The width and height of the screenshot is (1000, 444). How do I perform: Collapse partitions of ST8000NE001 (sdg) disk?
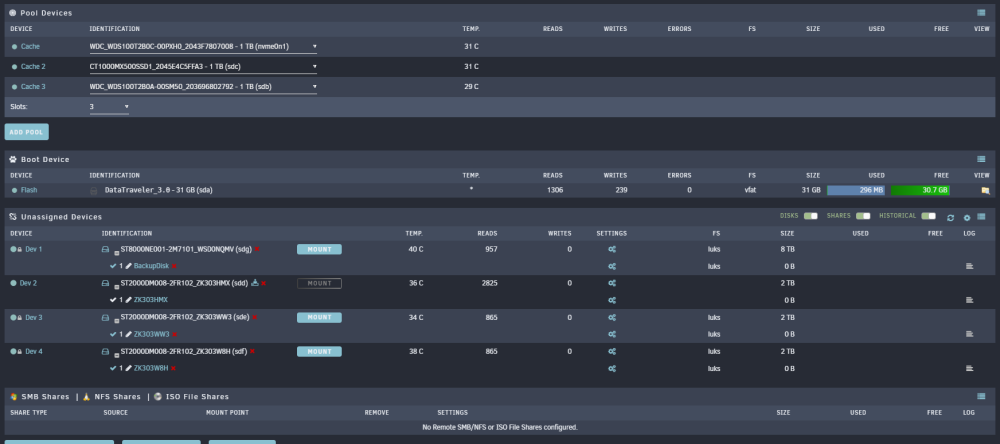point(117,253)
